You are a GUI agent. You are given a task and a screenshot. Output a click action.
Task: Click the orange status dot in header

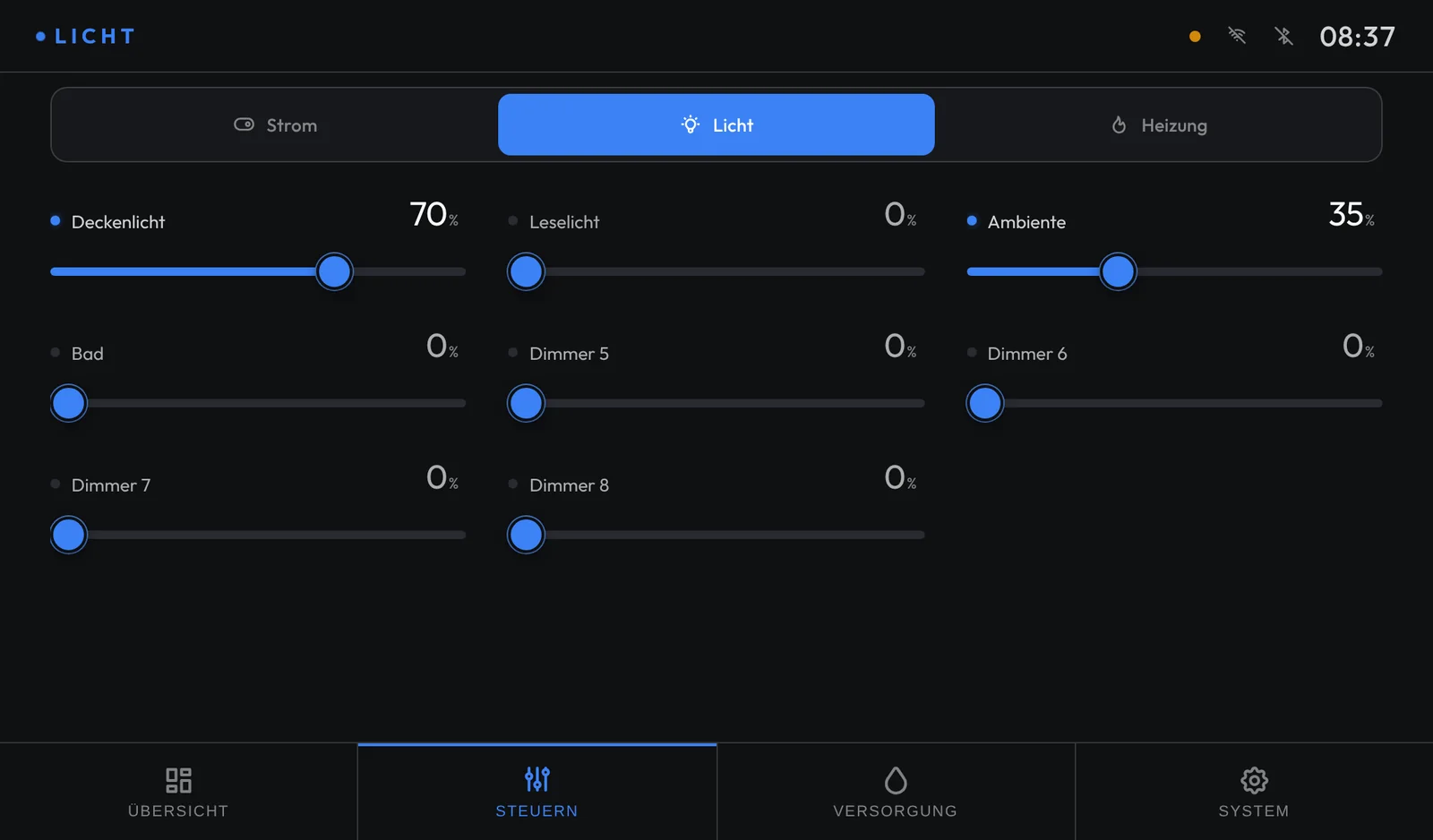click(1195, 37)
